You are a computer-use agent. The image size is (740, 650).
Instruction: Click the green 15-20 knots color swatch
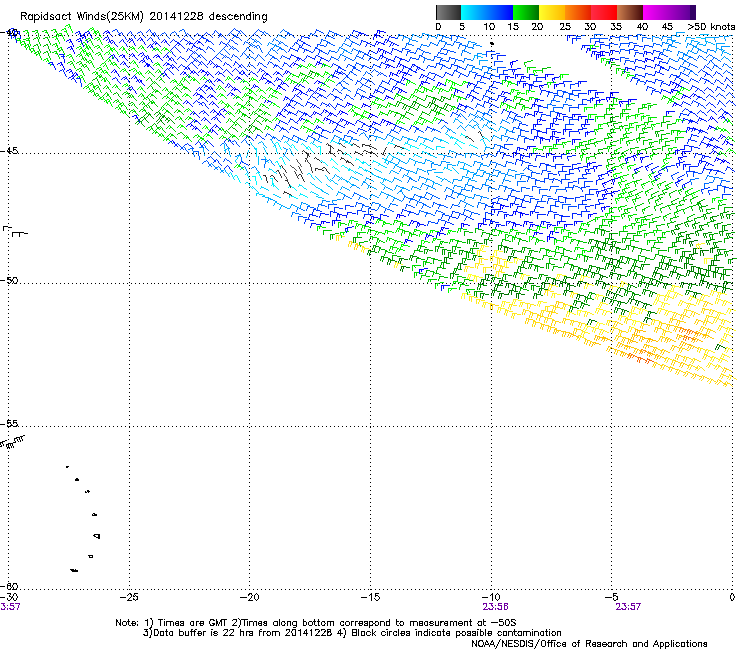coord(526,12)
